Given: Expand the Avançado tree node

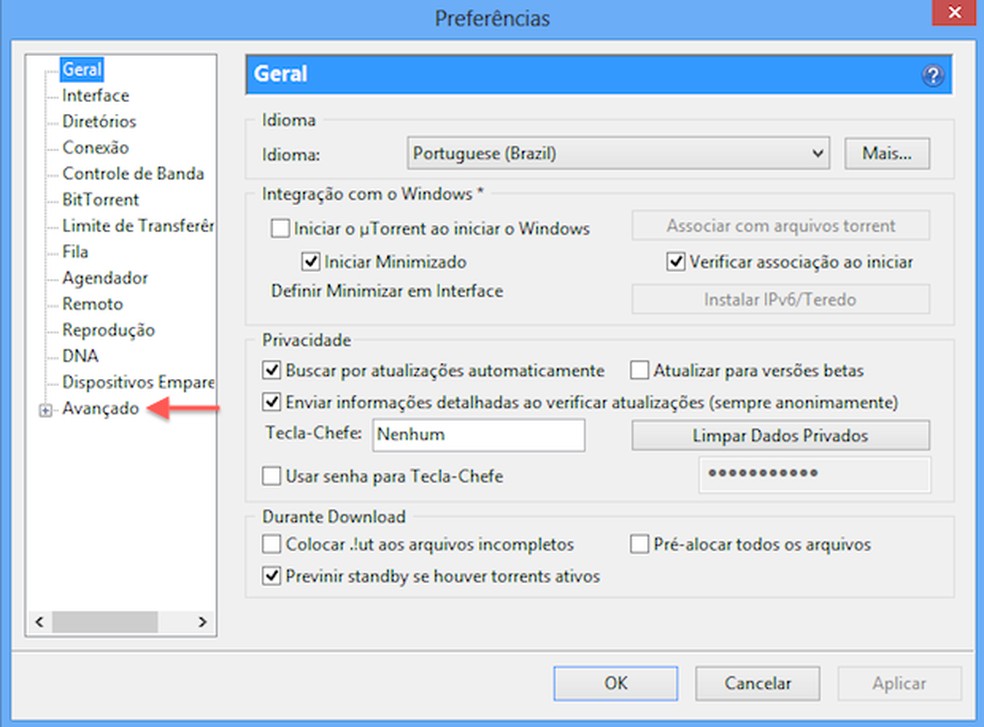Looking at the screenshot, I should (x=43, y=409).
